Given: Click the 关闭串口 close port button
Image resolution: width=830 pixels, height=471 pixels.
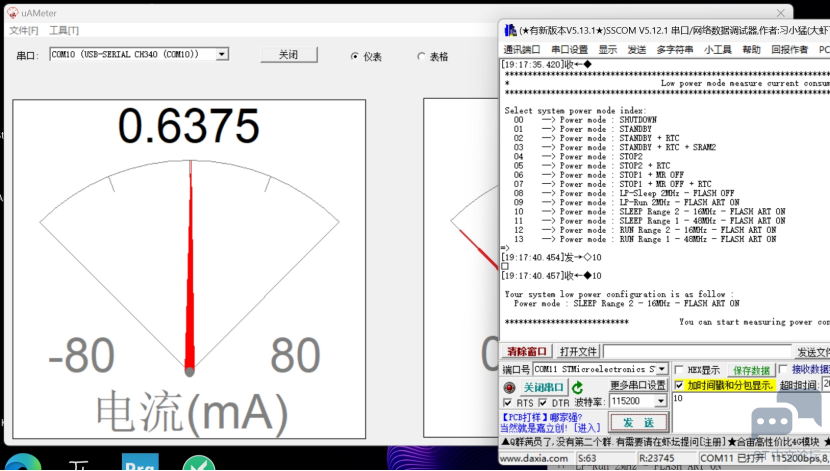Looking at the screenshot, I should [544, 387].
